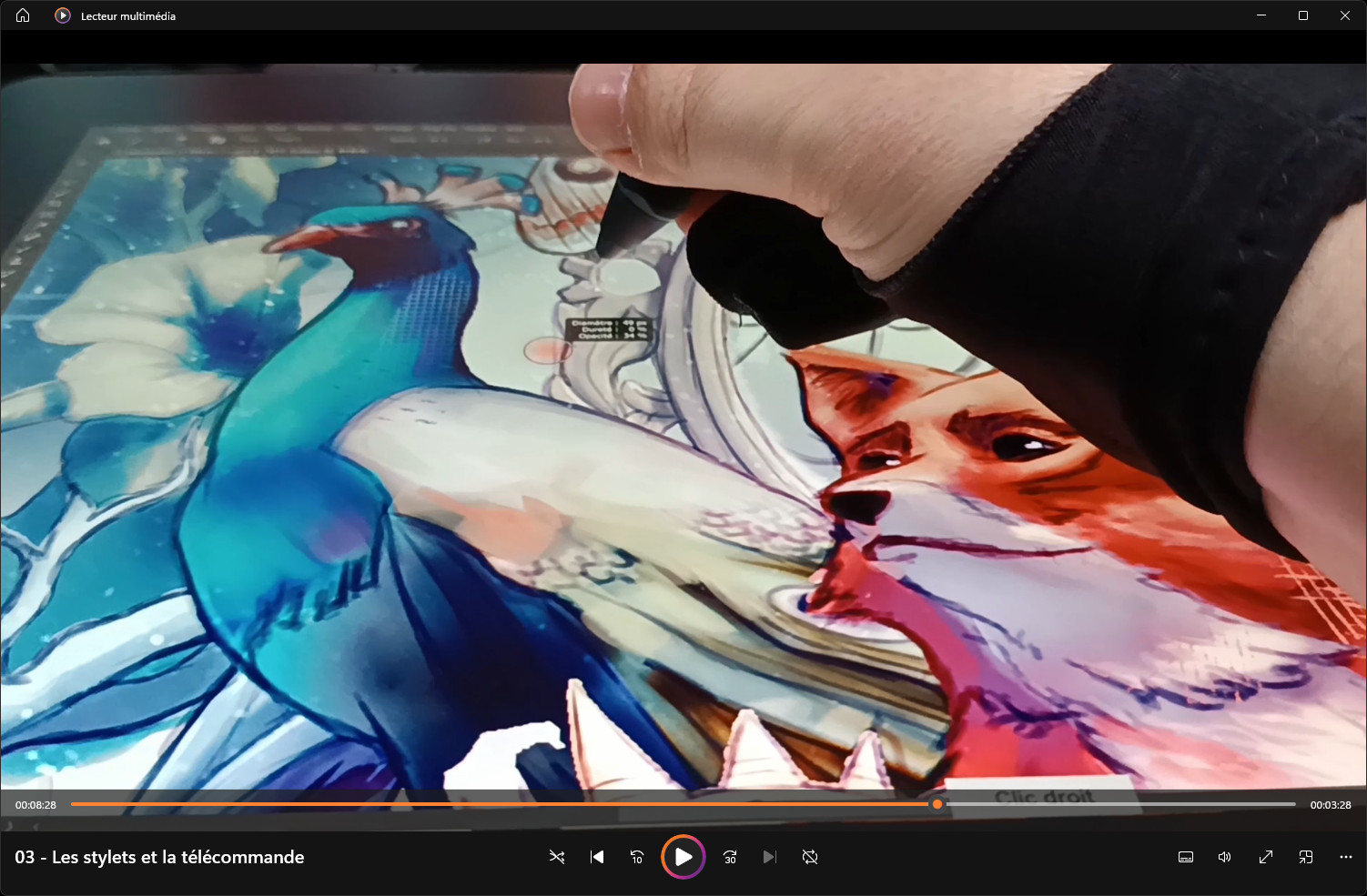The height and width of the screenshot is (896, 1367).
Task: Click the 00:08:28 elapsed time label
Action: point(35,805)
